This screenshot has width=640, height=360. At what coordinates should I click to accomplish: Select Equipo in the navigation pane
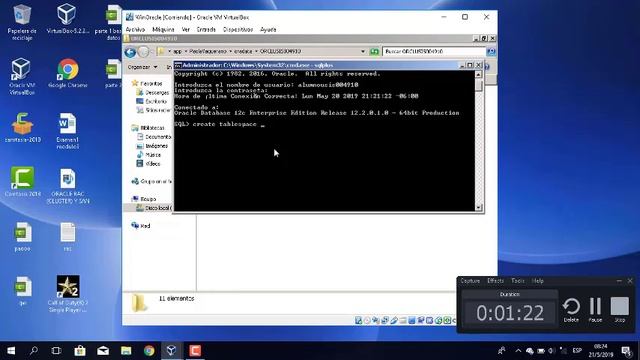point(144,199)
